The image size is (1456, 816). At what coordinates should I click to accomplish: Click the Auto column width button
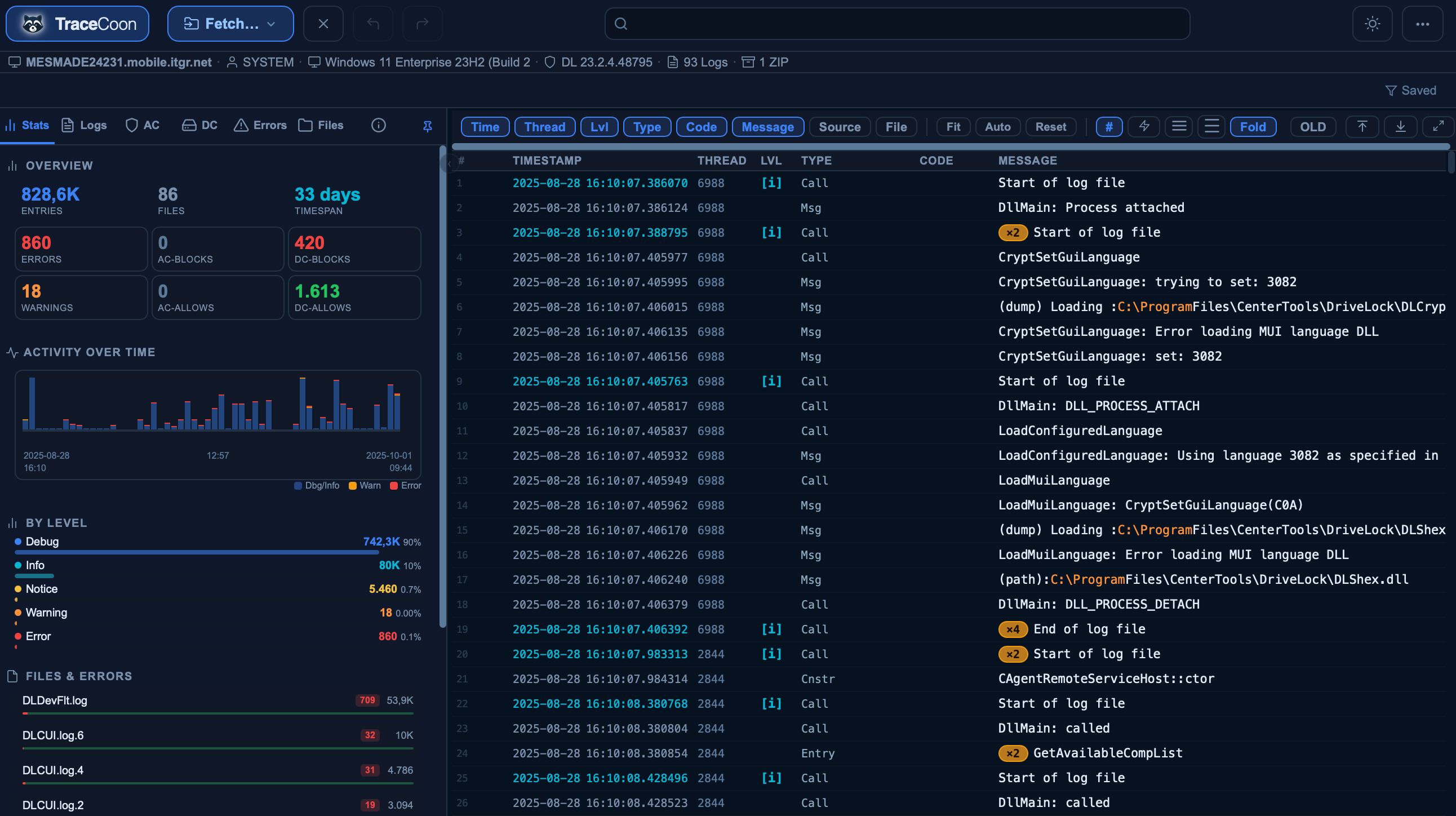997,127
